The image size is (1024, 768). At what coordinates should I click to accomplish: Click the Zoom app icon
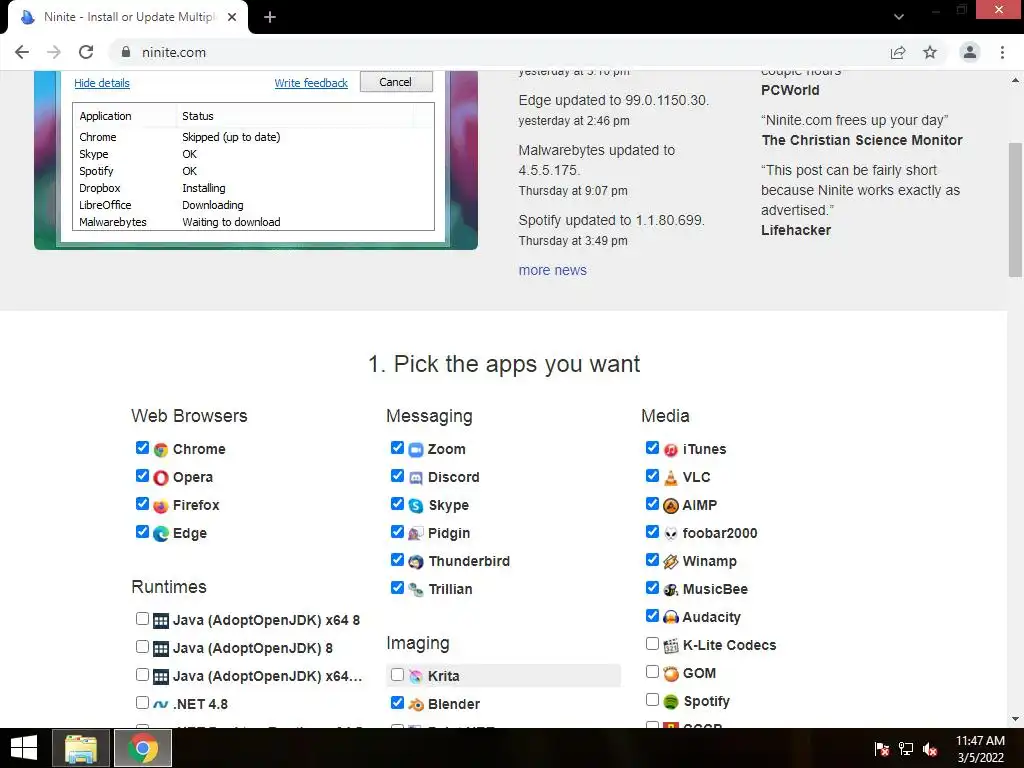point(416,450)
